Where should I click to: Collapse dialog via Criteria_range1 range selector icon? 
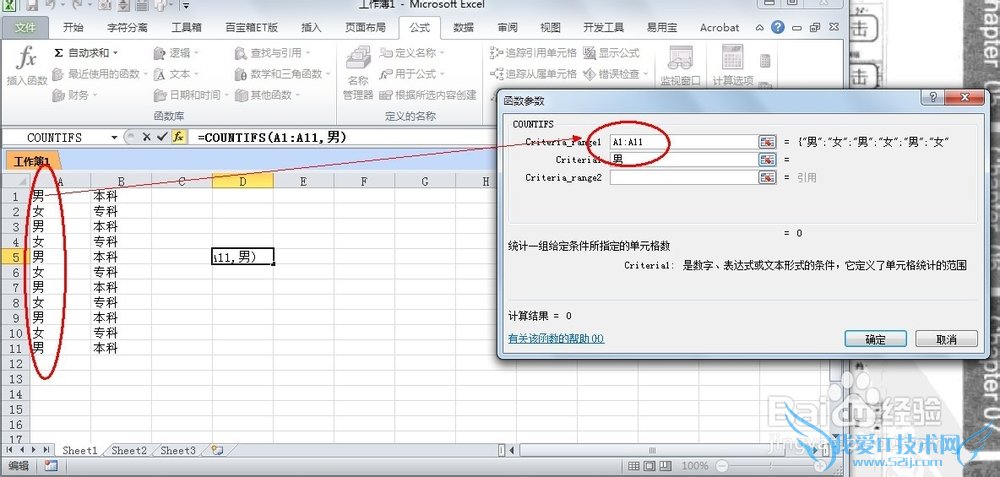click(x=767, y=142)
